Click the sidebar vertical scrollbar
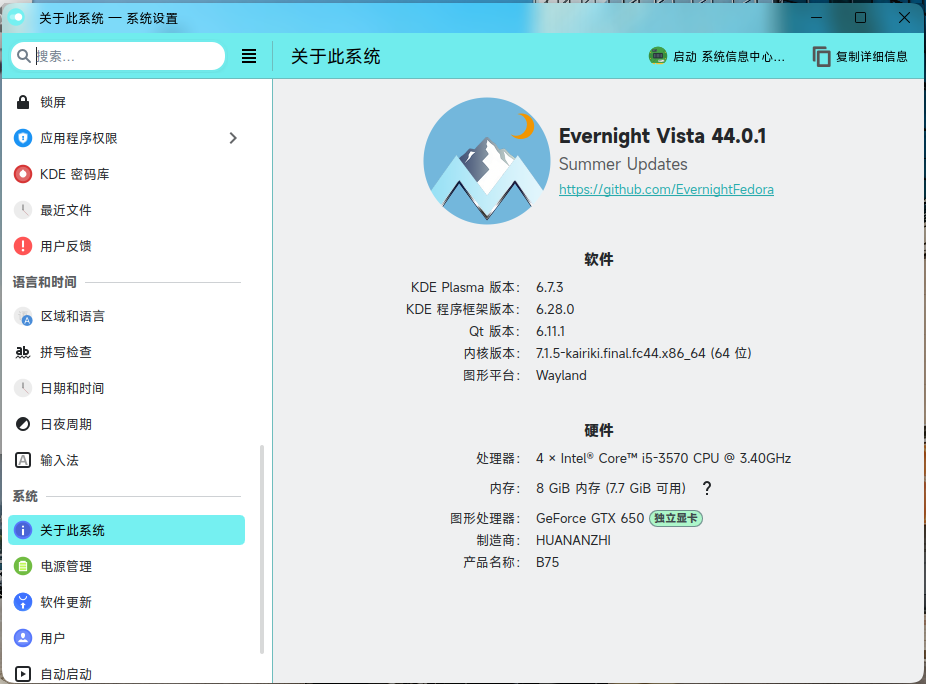 point(262,549)
